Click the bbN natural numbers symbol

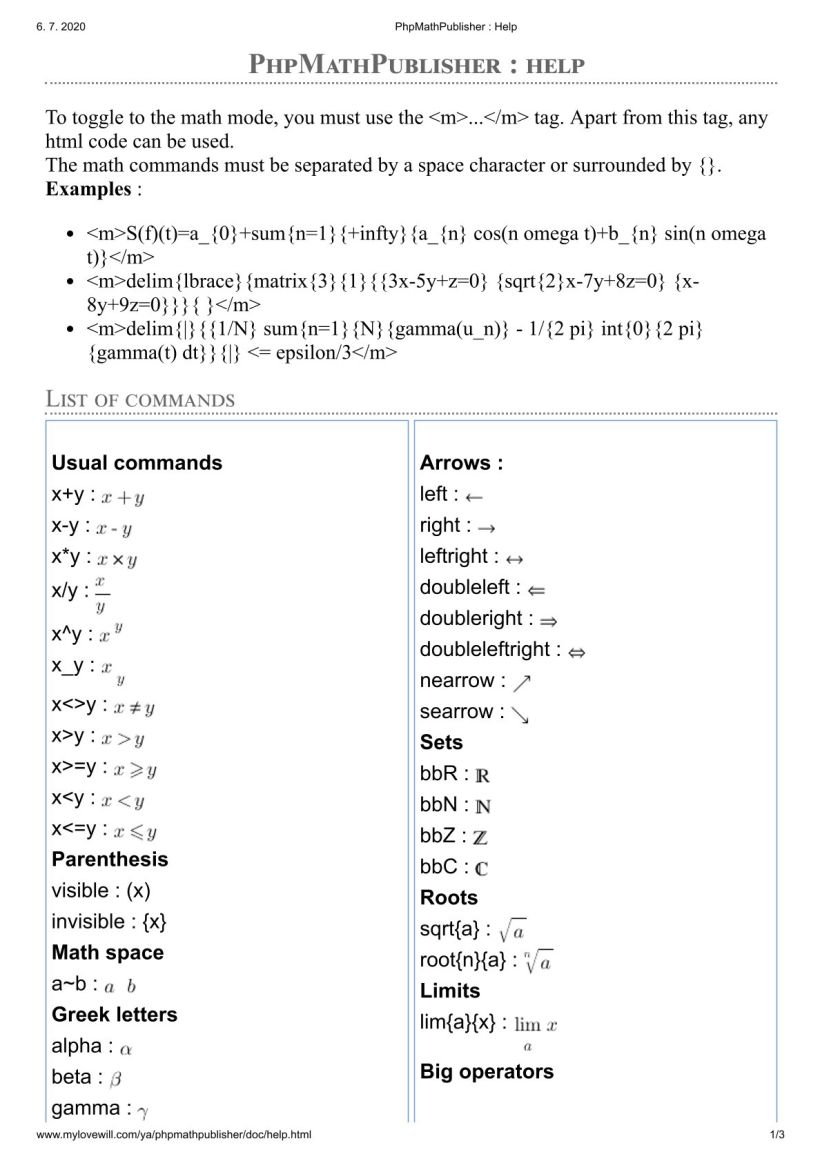point(483,807)
